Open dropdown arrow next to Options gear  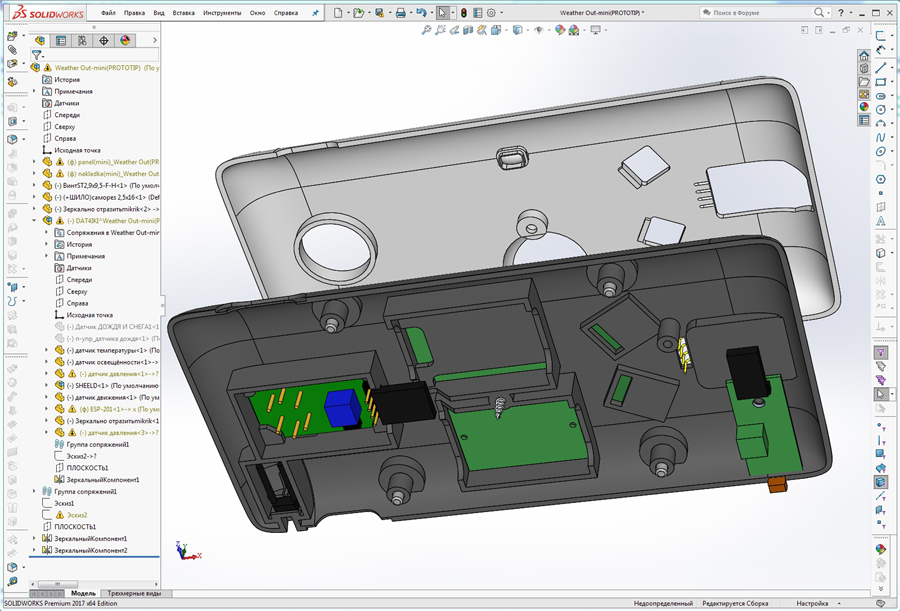(x=501, y=13)
